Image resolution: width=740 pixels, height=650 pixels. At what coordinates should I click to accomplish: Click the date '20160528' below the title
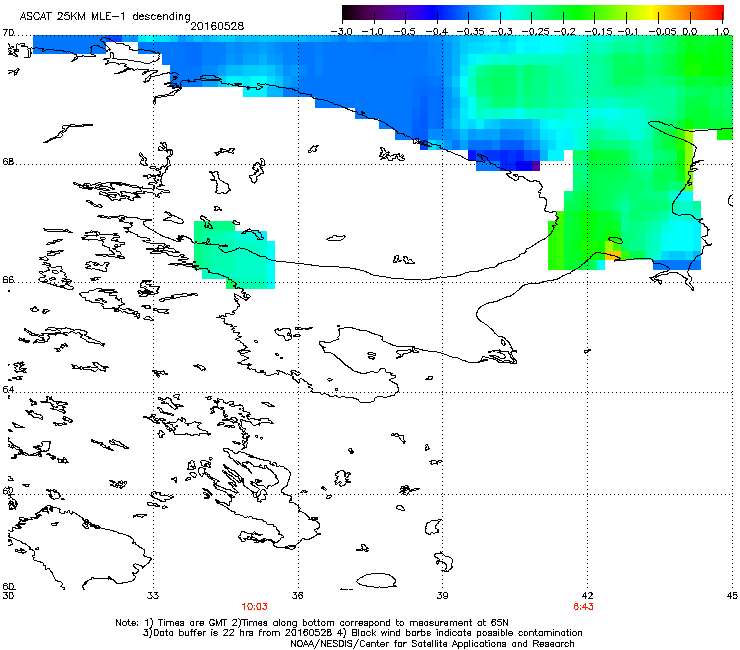(217, 26)
